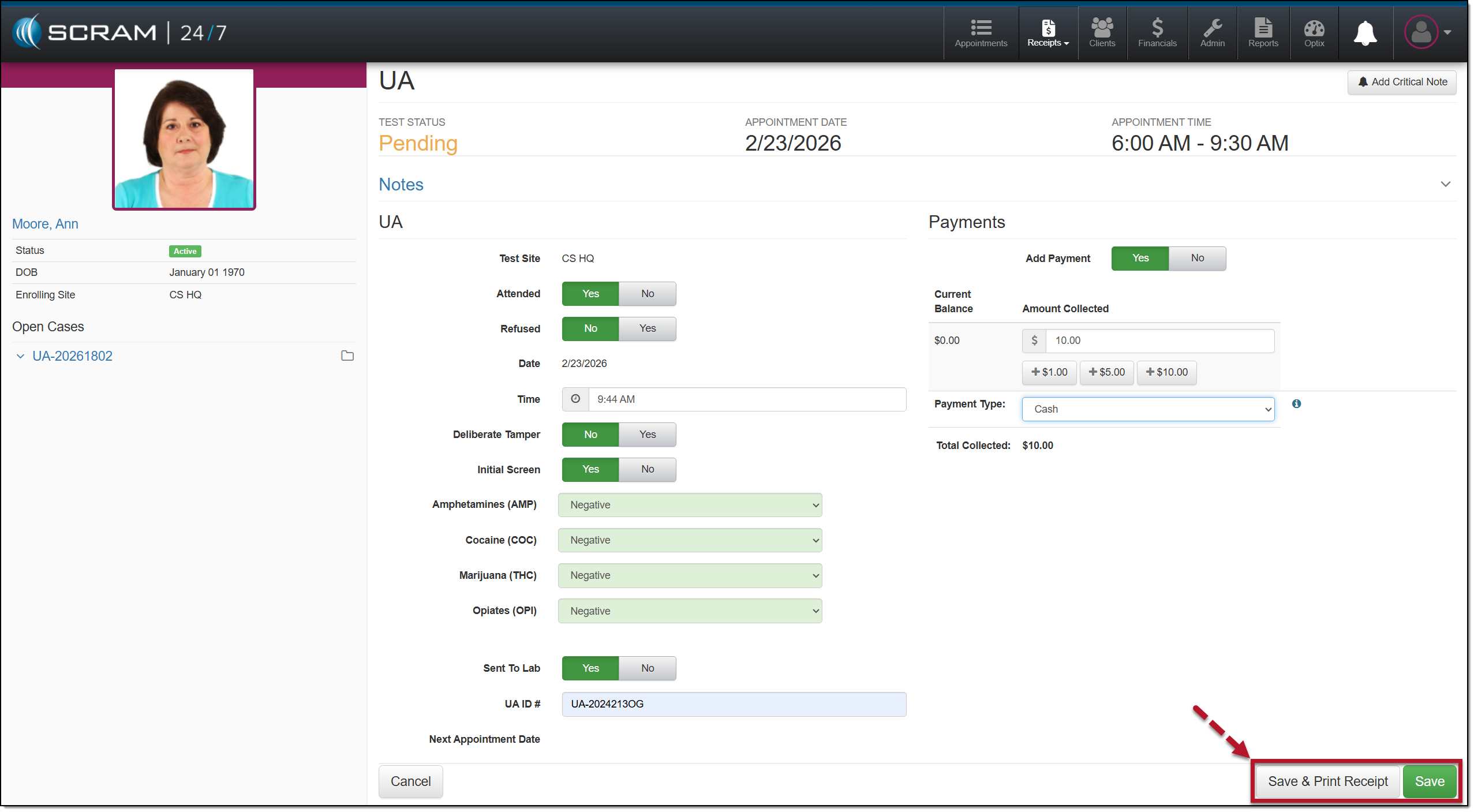Set Attended to No

click(x=647, y=294)
